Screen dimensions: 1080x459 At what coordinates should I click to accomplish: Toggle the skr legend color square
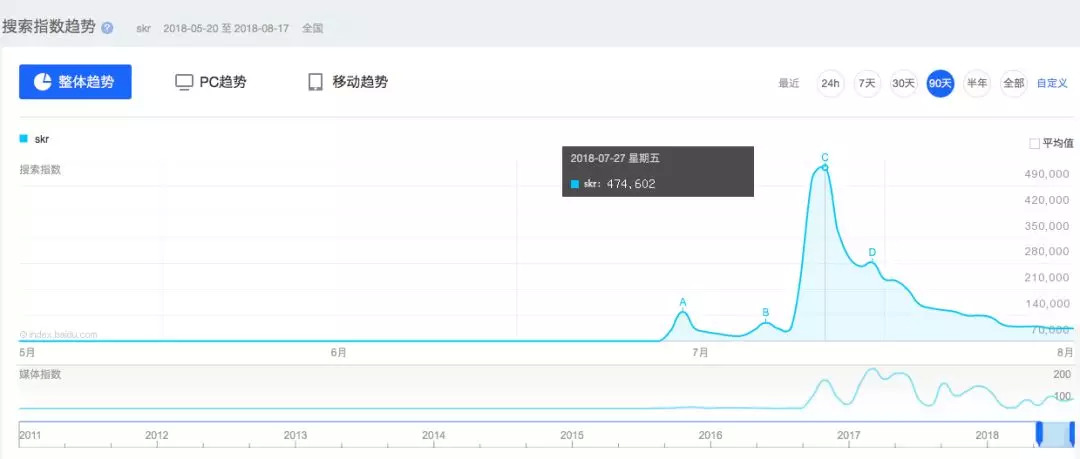pos(24,139)
